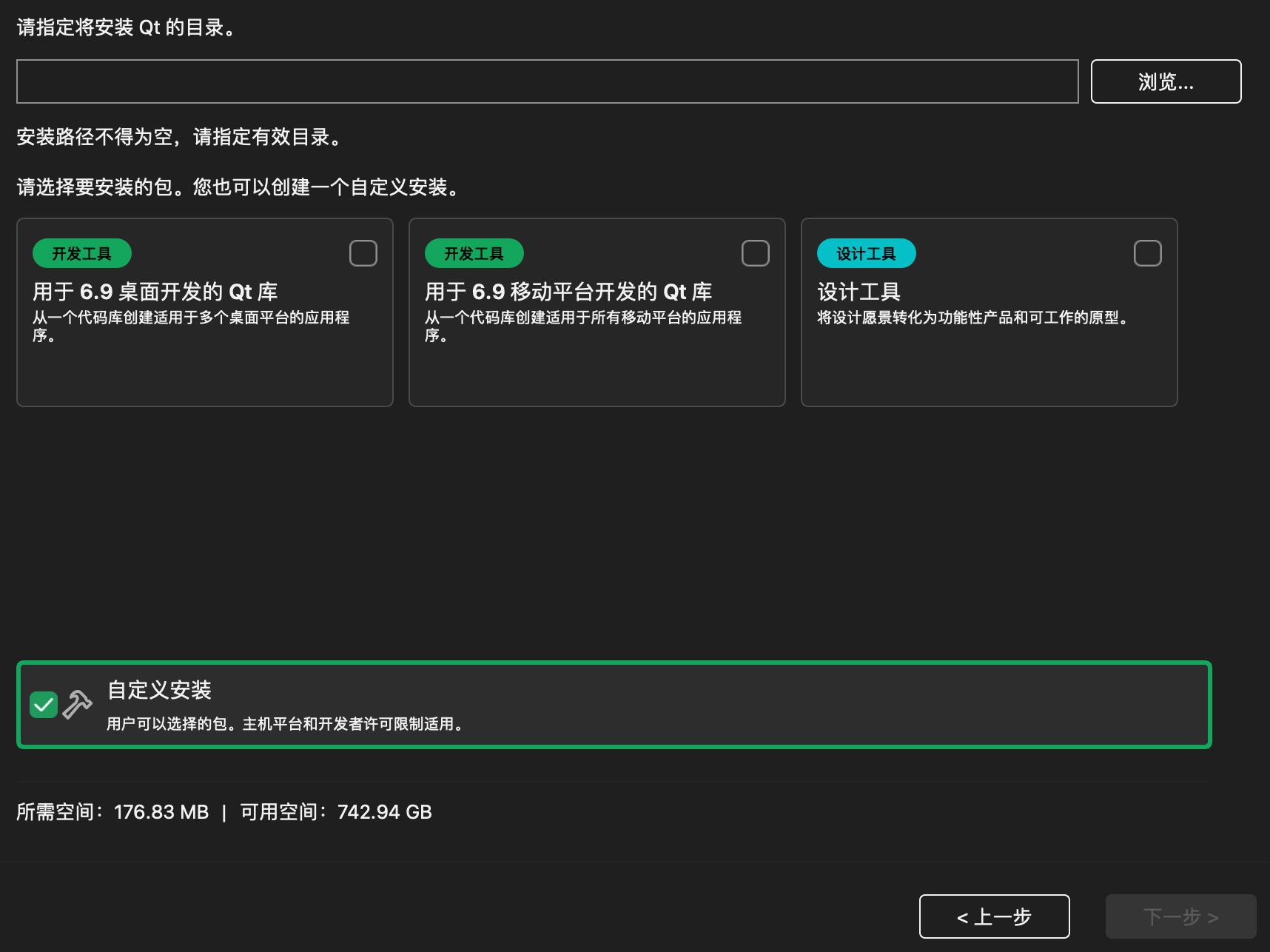Click the 可用空间: 742.94 GB text
The height and width of the screenshot is (952, 1270).
click(x=336, y=812)
